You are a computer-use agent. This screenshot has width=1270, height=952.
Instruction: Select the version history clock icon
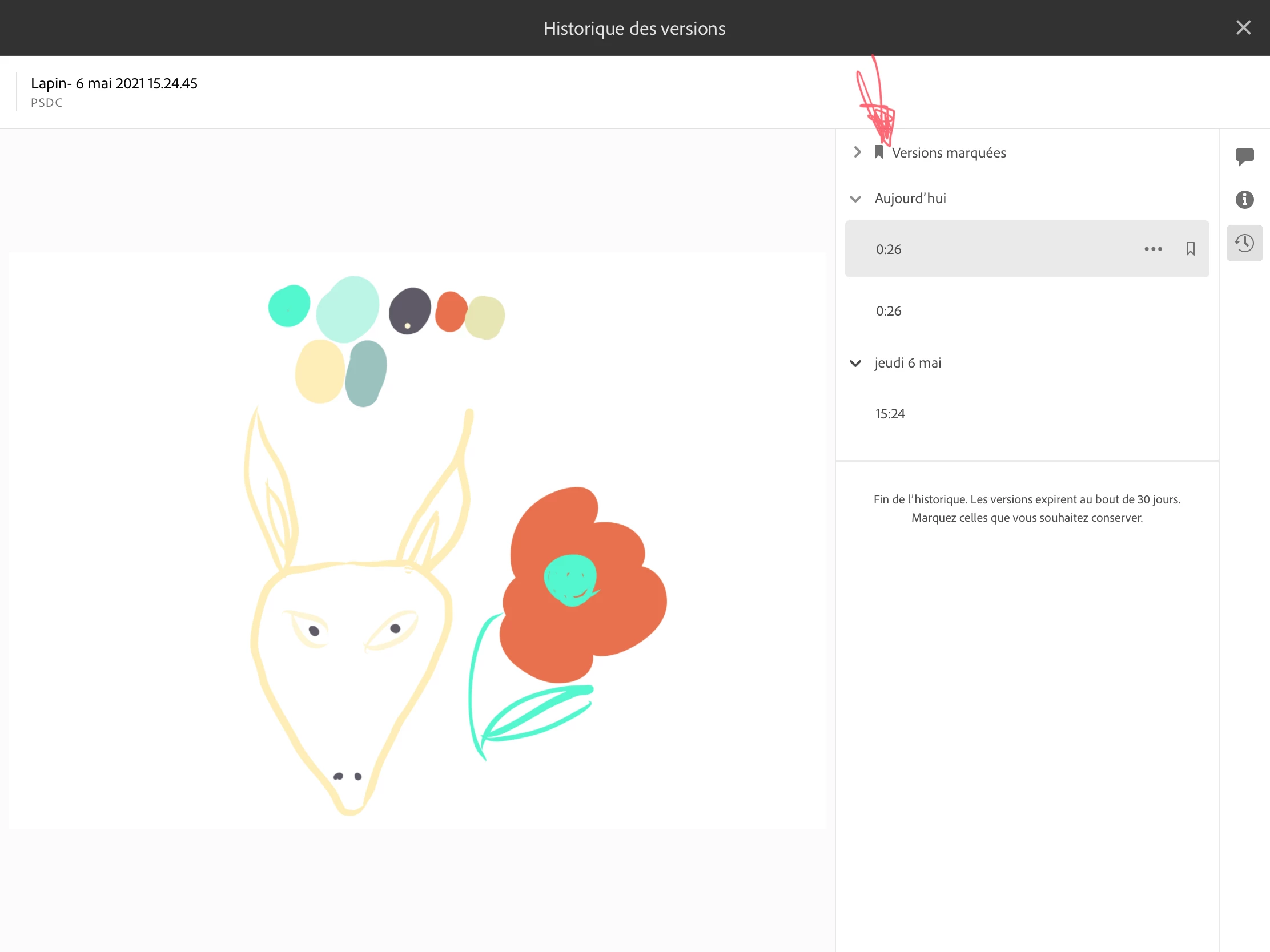click(x=1244, y=243)
